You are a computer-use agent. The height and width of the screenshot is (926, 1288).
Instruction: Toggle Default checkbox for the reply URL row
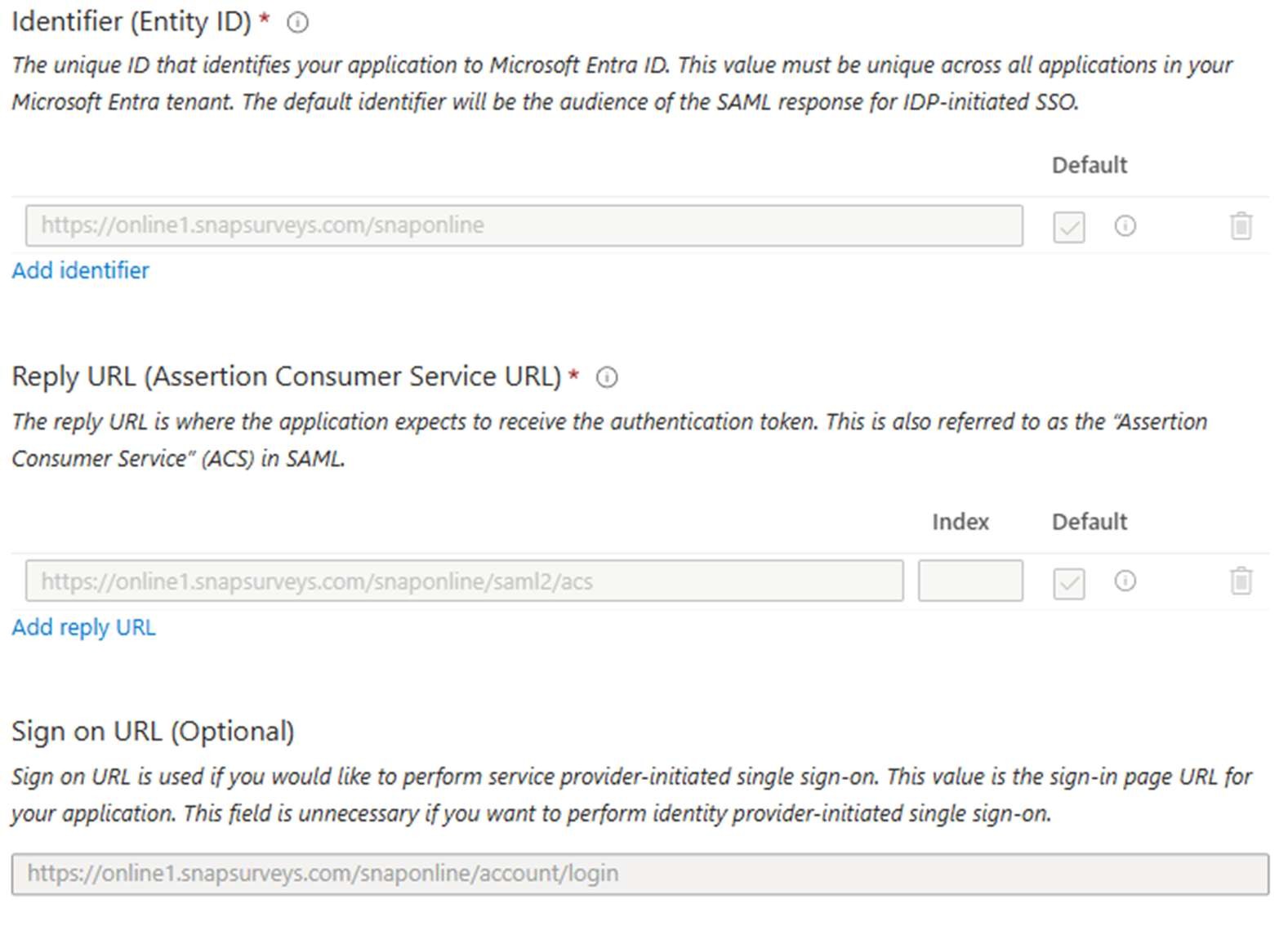[1068, 583]
